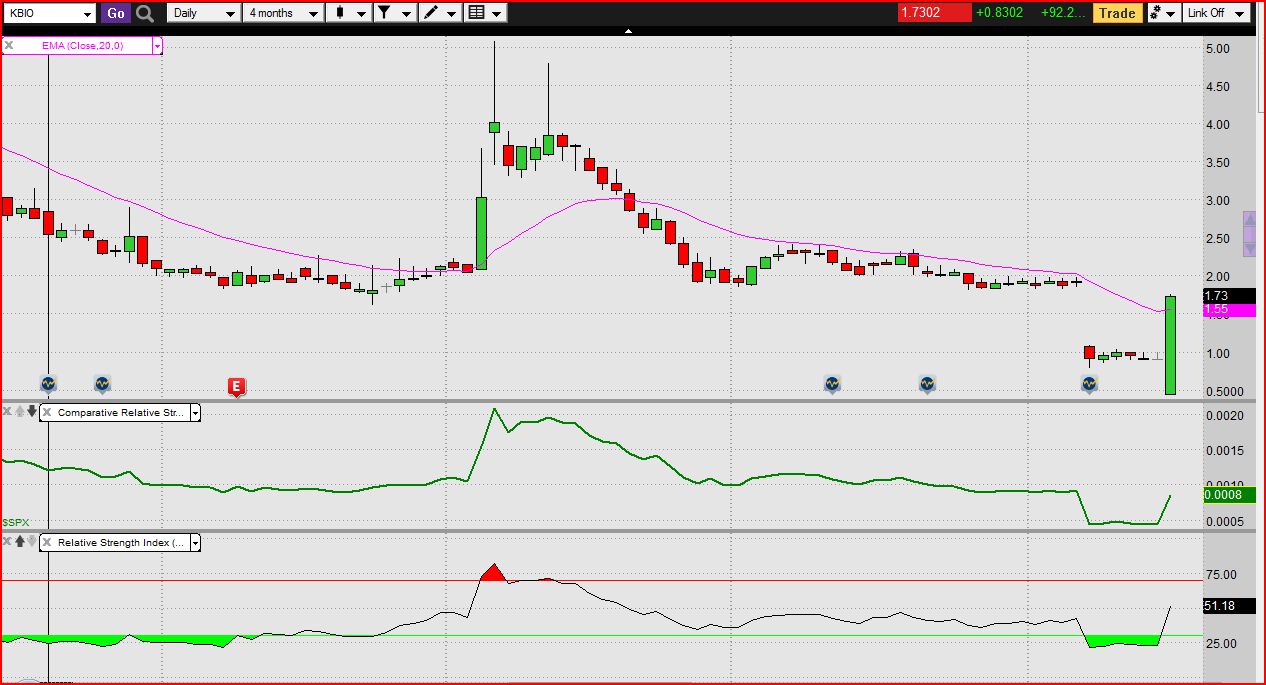Open the gears chart settings menu
1266x685 pixels.
[1161, 13]
